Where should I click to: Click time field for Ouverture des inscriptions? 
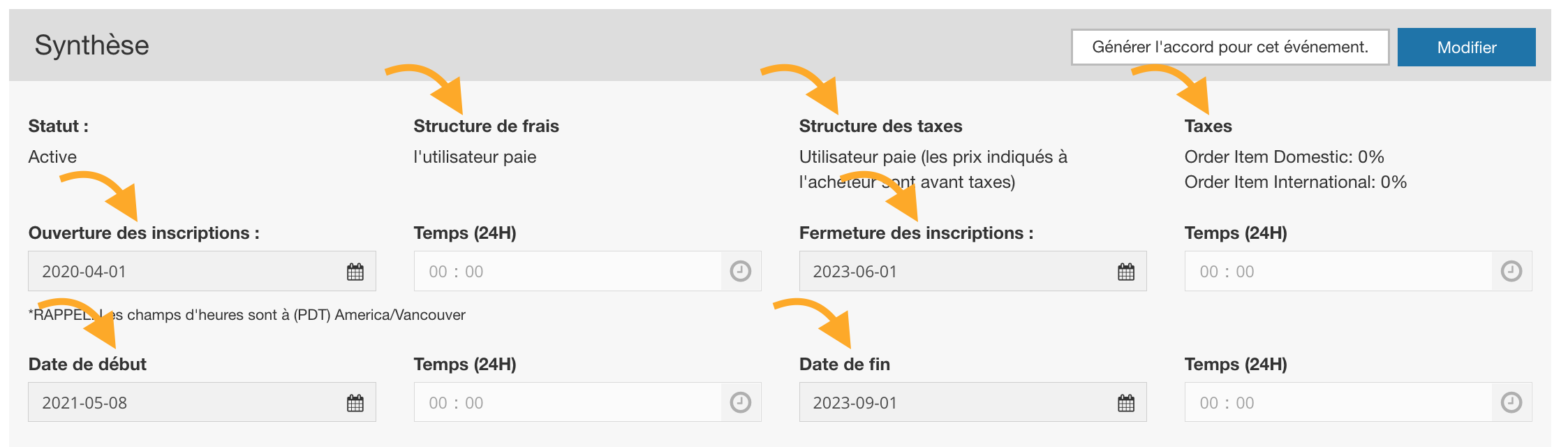tap(567, 272)
